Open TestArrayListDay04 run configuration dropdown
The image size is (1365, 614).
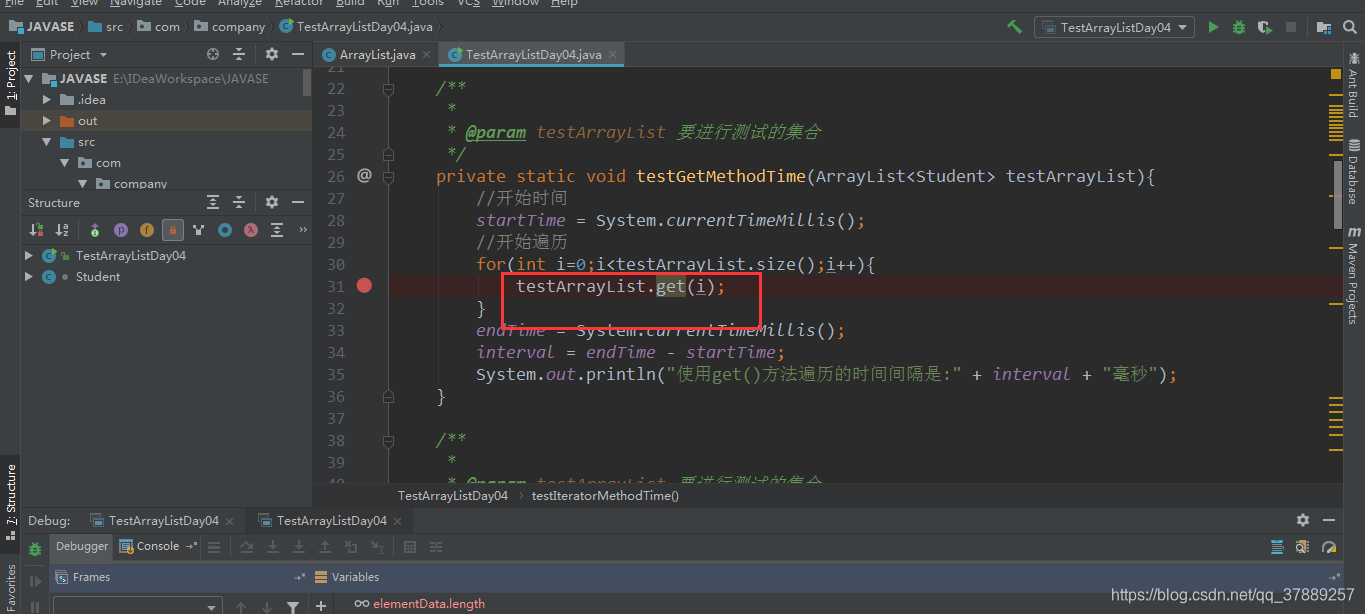[1115, 27]
